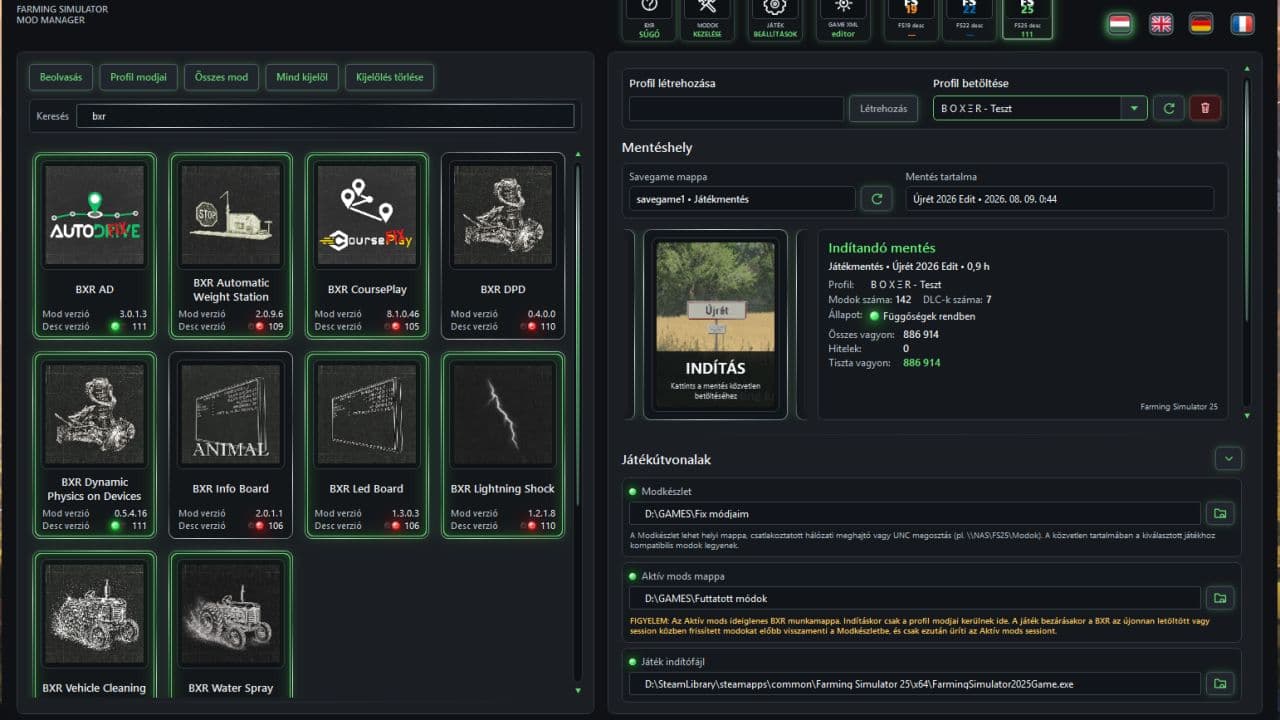Click the Létrehozás create button
Viewport: 1280px width, 720px height.
click(x=884, y=108)
